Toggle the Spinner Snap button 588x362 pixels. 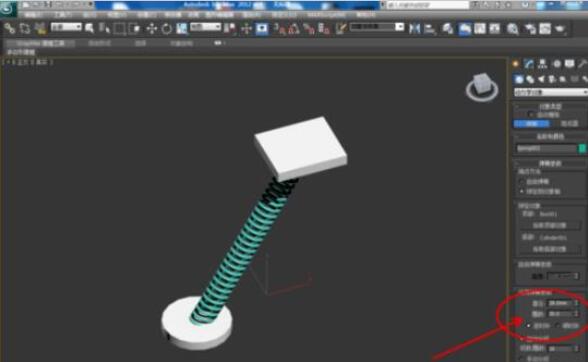click(324, 29)
